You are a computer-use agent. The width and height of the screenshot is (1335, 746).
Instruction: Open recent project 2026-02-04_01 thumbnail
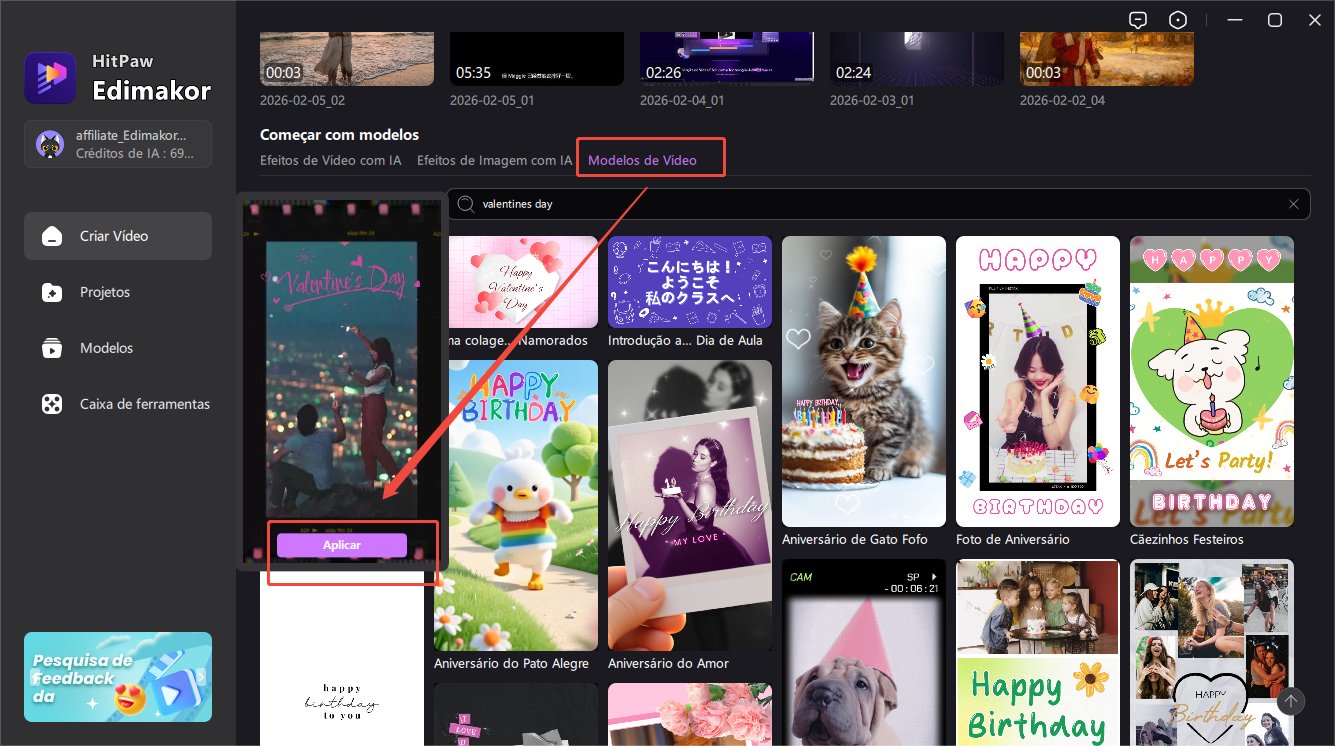point(726,58)
